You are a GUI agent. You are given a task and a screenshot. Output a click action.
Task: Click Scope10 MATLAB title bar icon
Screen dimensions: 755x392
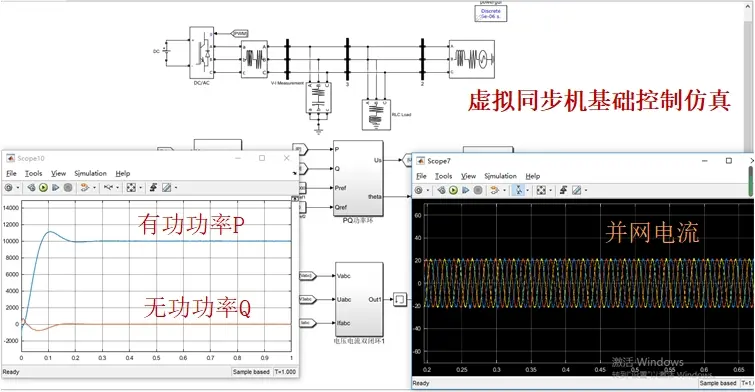click(x=10, y=158)
